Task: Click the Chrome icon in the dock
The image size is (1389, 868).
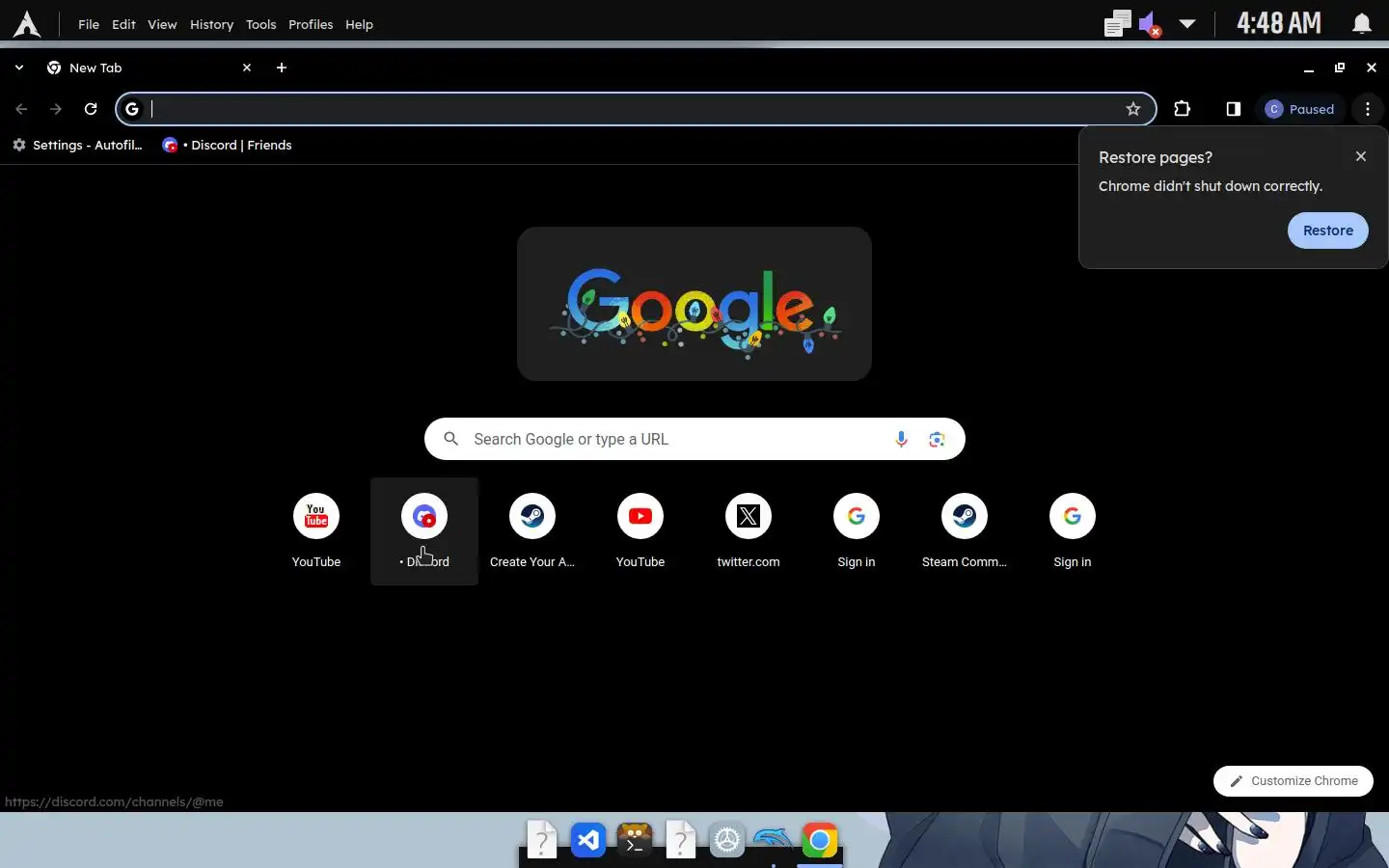Action: pyautogui.click(x=820, y=840)
